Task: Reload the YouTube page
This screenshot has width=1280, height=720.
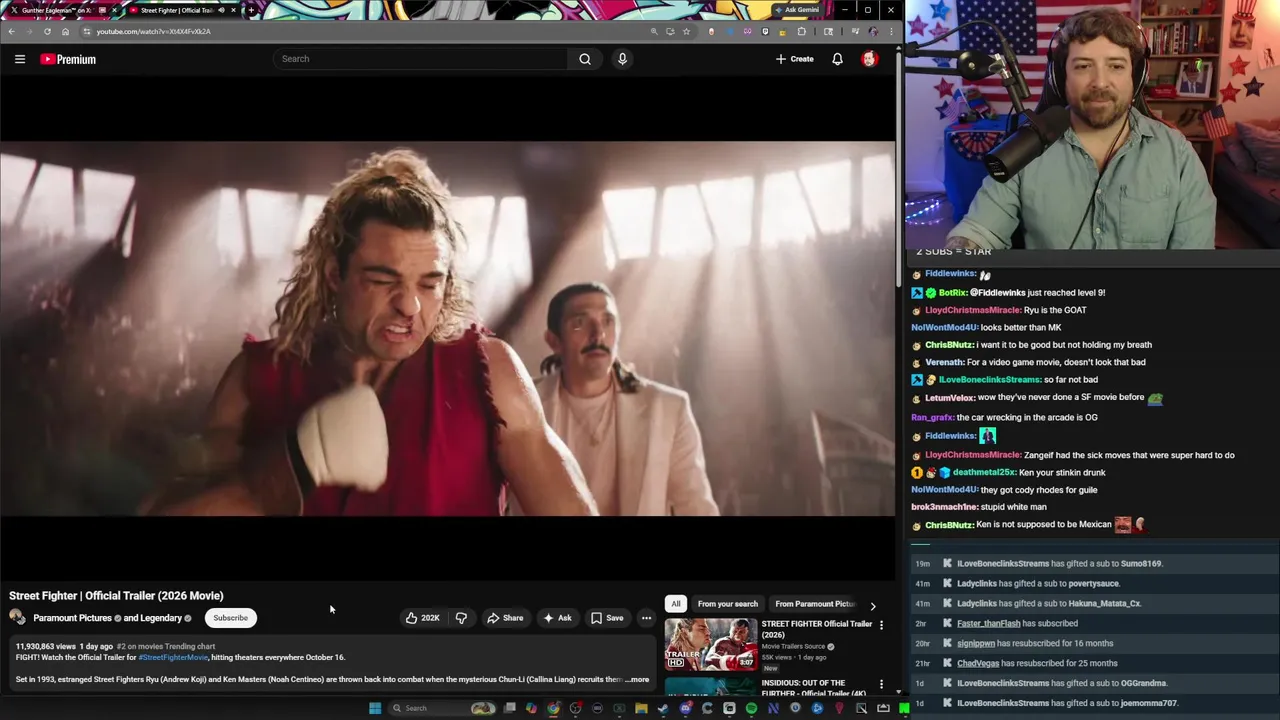Action: coord(47,32)
